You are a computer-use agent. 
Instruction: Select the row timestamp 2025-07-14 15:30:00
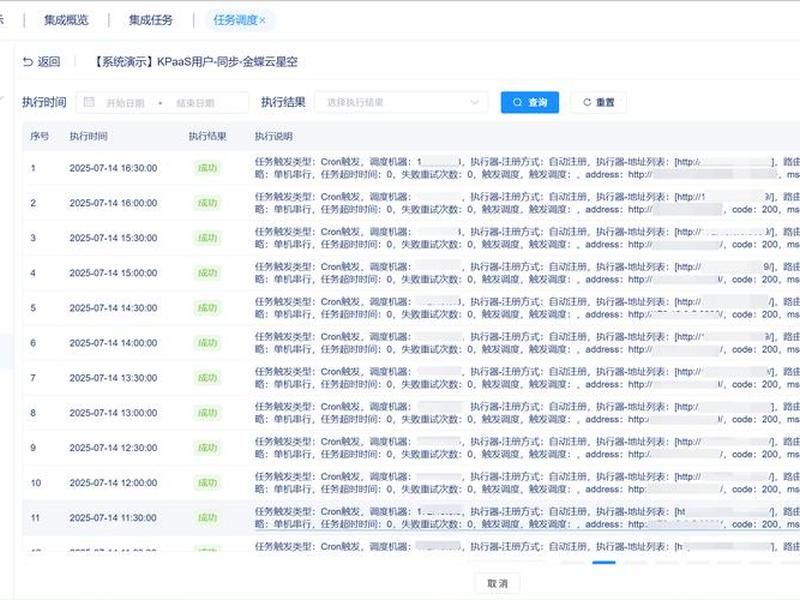coord(113,238)
